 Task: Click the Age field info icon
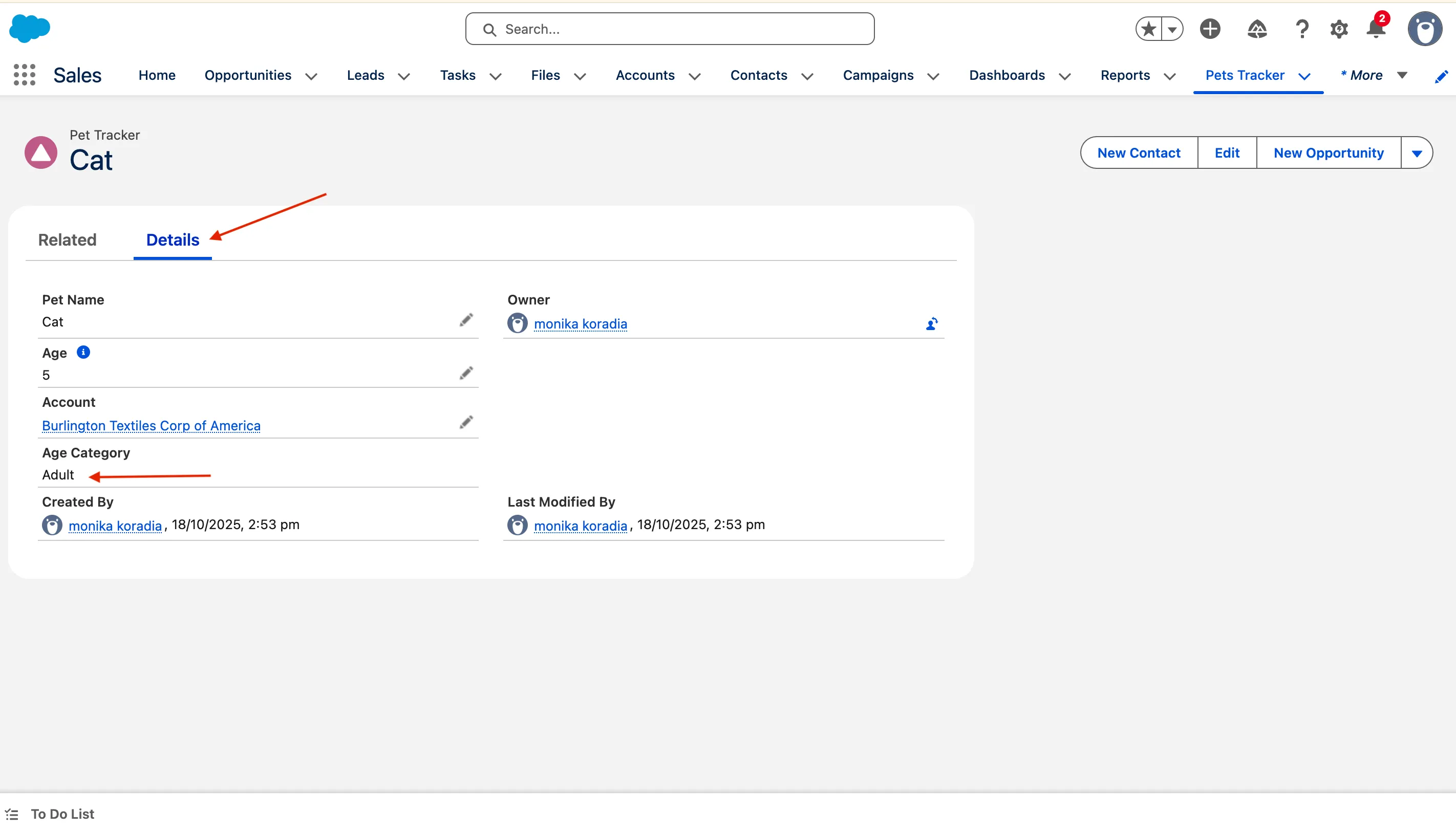(83, 352)
